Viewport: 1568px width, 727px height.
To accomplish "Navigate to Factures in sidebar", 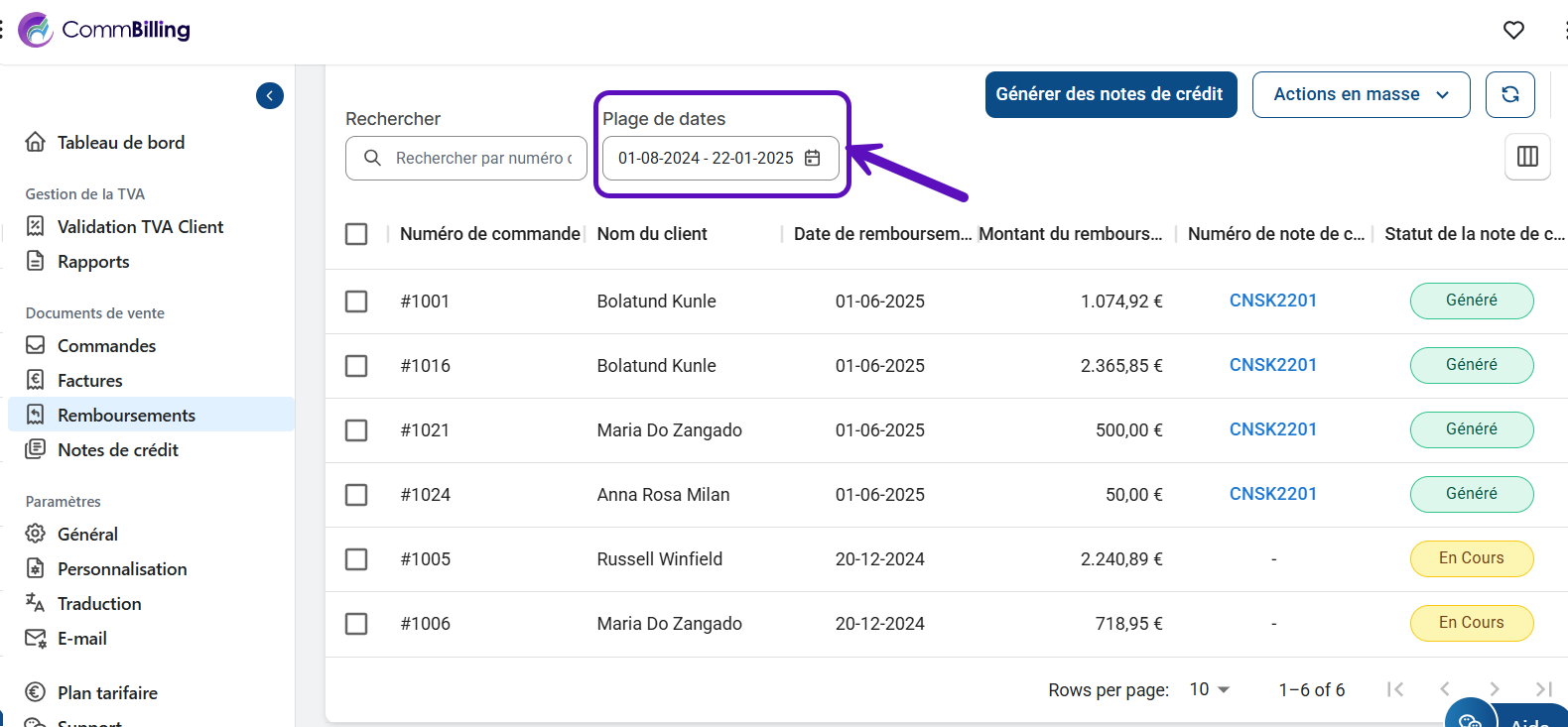I will coord(89,381).
